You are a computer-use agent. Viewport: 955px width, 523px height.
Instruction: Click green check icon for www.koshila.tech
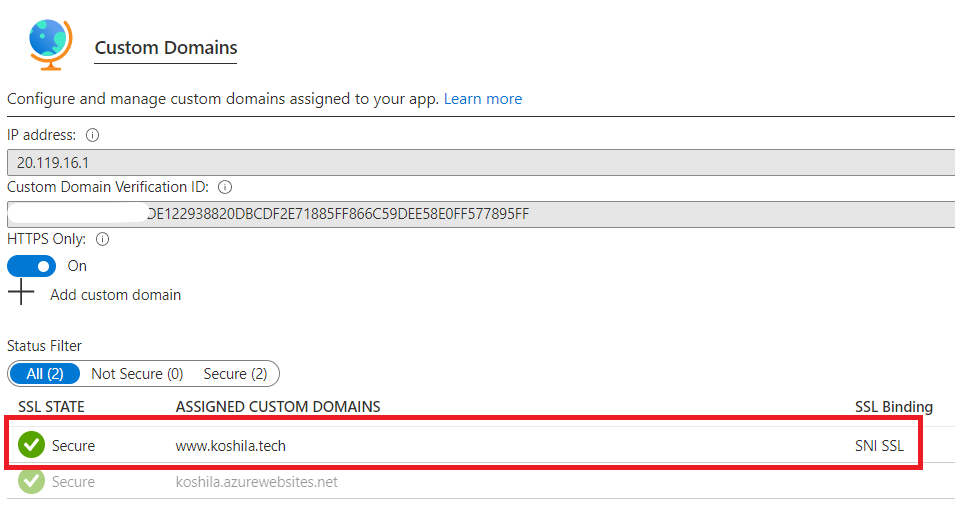pyautogui.click(x=32, y=444)
